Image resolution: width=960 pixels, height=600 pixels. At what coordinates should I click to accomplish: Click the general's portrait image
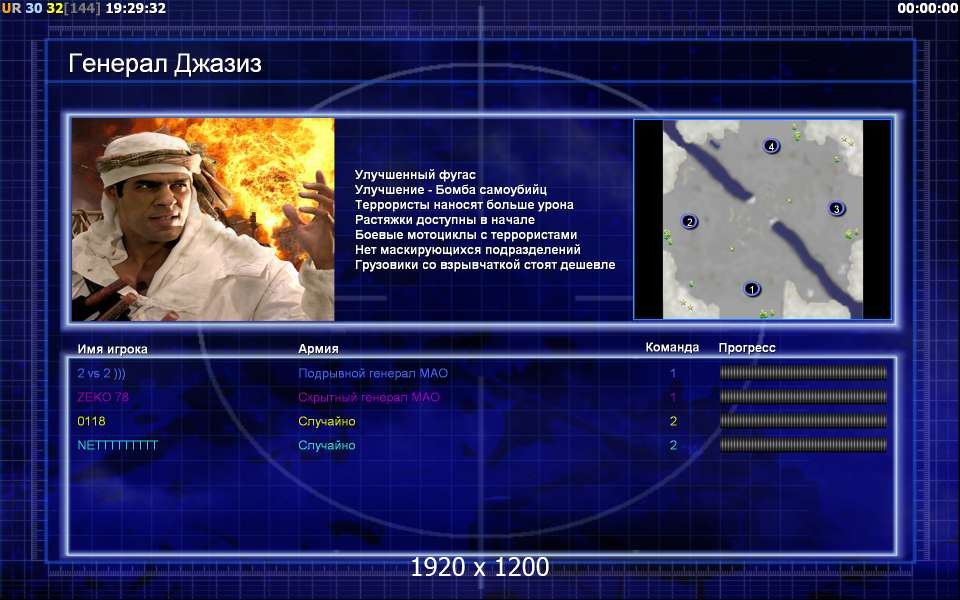pyautogui.click(x=203, y=219)
